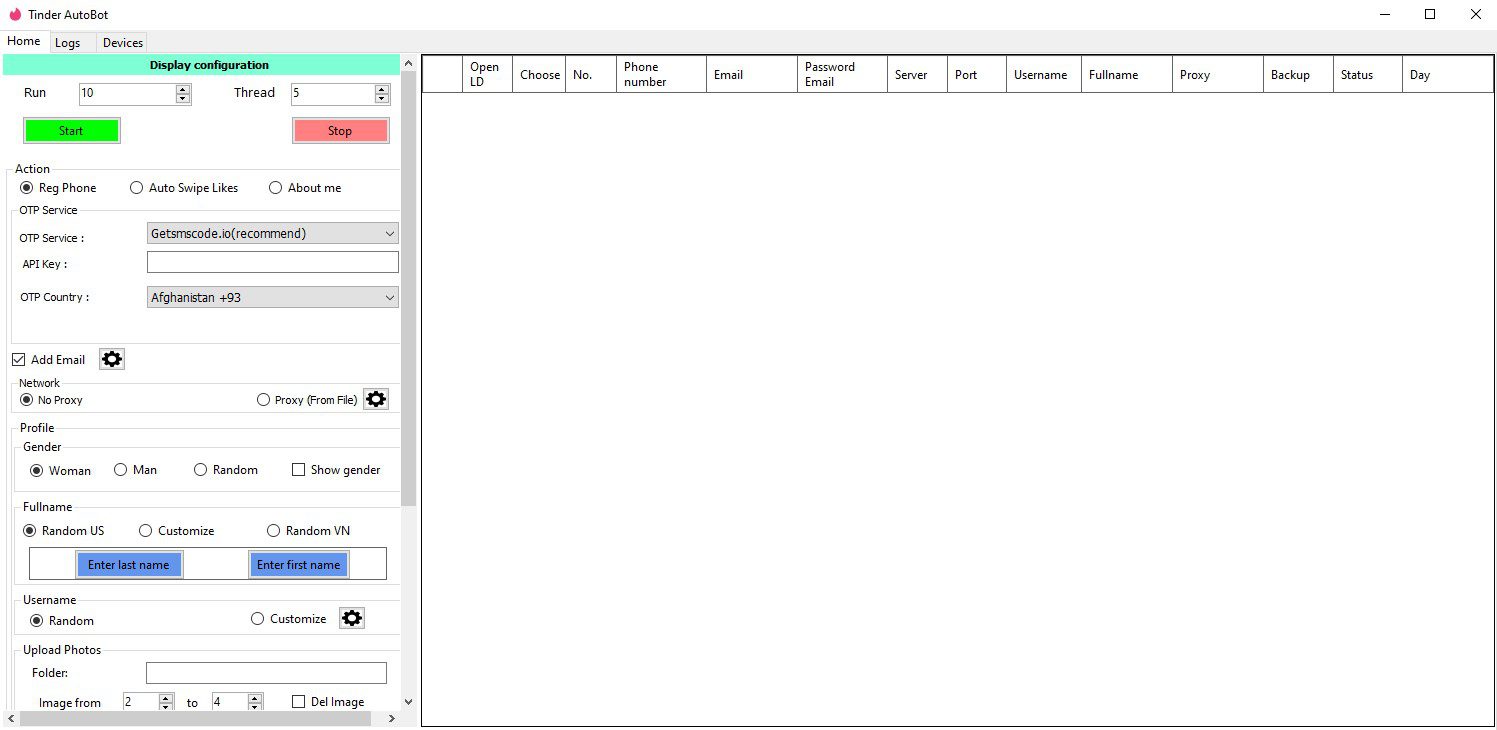1497x730 pixels.
Task: Increase the Image from value
Action: click(166, 698)
